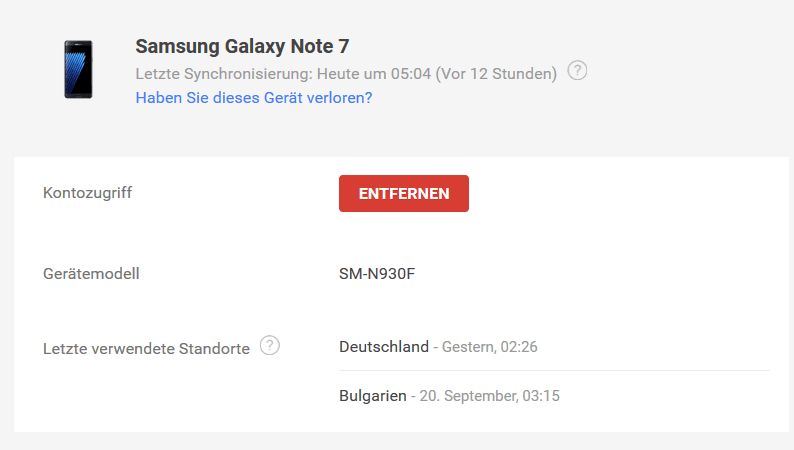Screen dimensions: 794x450
Task: Remove account access with ENTFERNEN button
Action: coord(404,193)
